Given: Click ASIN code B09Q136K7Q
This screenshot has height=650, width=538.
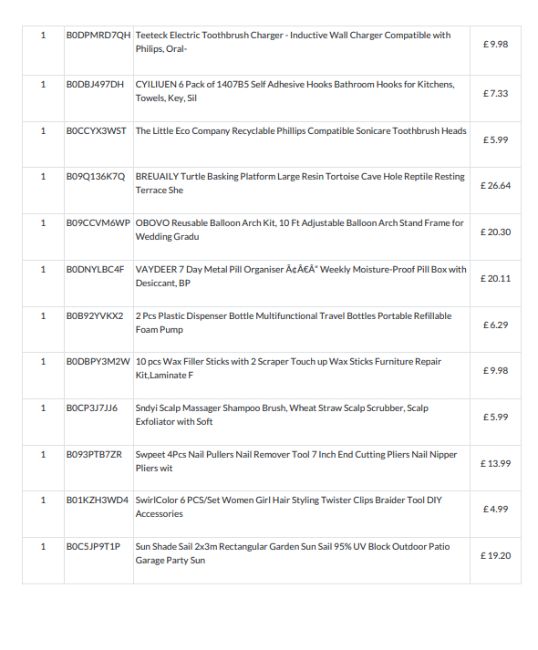Looking at the screenshot, I should [95, 177].
